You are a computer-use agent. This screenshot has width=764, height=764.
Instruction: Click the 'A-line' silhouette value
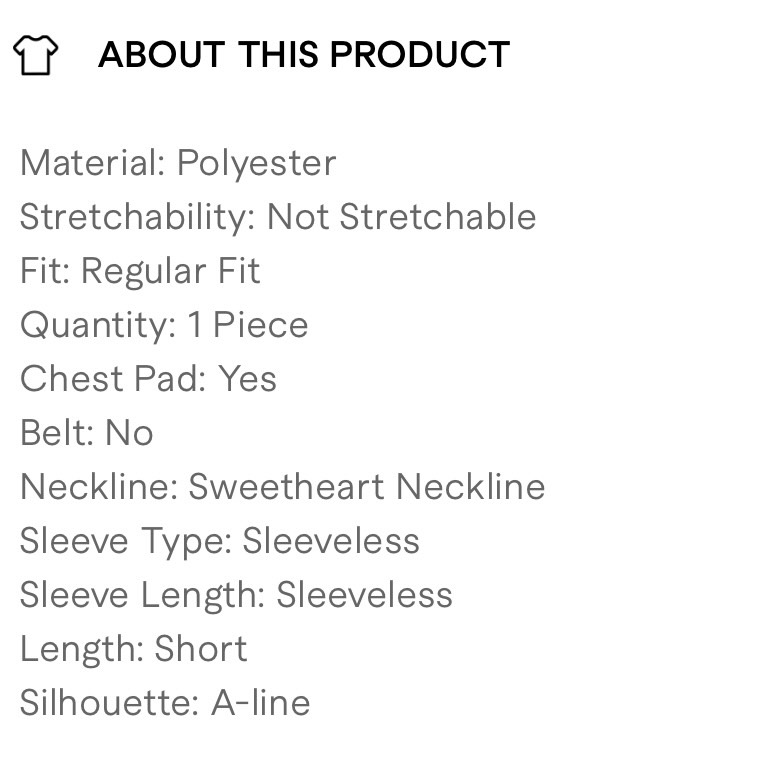pyautogui.click(x=261, y=703)
